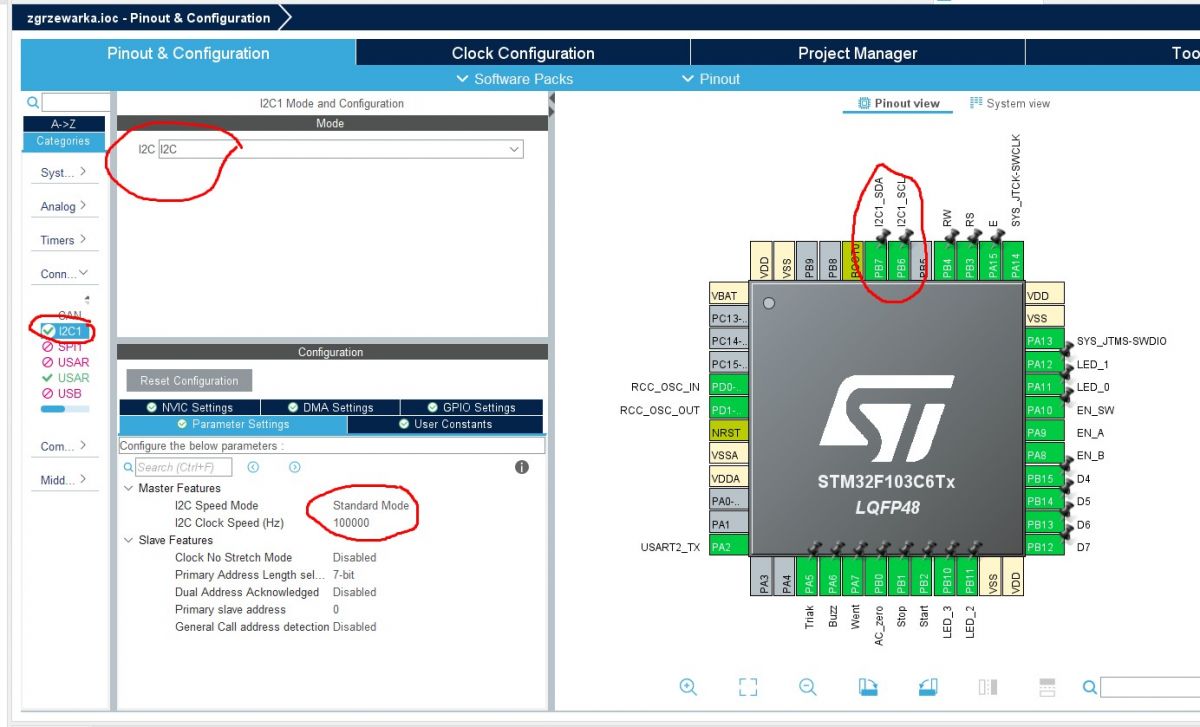Click the disabled SPI1 status icon

pos(47,346)
